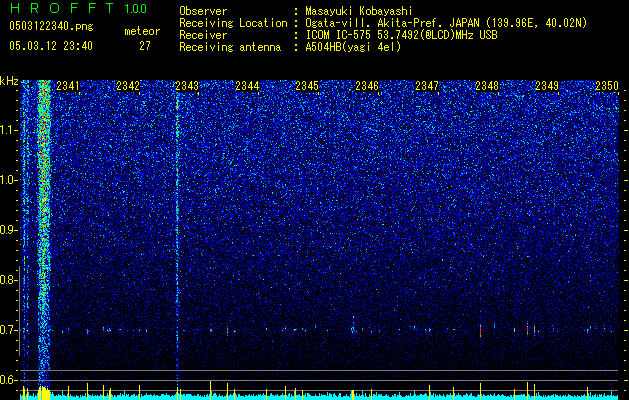Select the Ogata-vill. Akita-Pref. JAPAN location text
The height and width of the screenshot is (400, 629).
[446, 23]
